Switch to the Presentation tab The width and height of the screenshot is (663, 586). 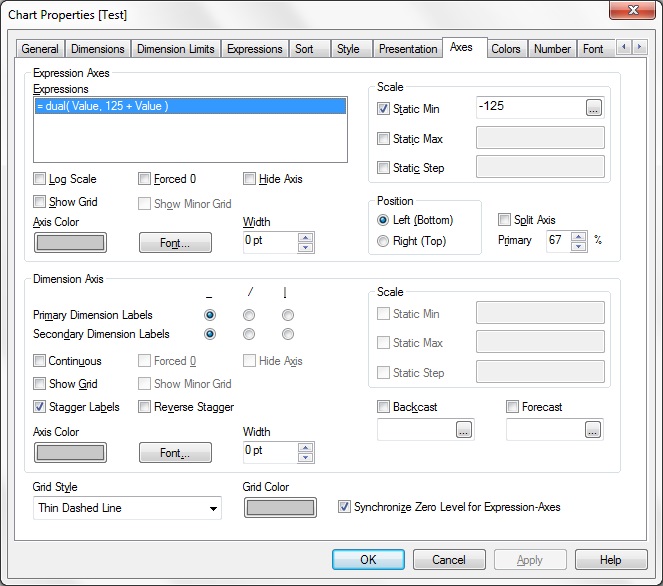pos(408,49)
